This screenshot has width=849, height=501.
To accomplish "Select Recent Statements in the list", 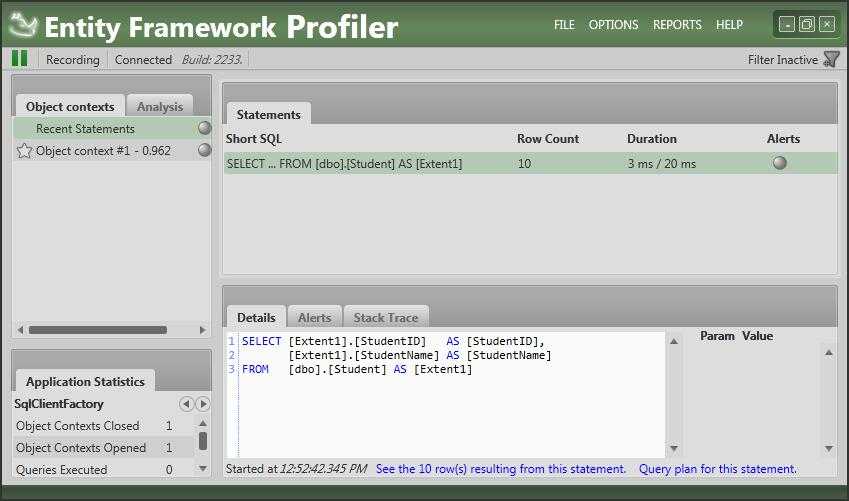I will (x=112, y=128).
